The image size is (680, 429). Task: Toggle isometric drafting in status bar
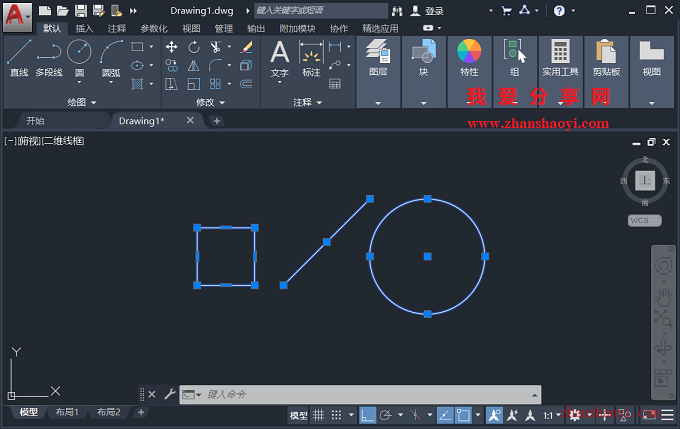click(x=415, y=415)
